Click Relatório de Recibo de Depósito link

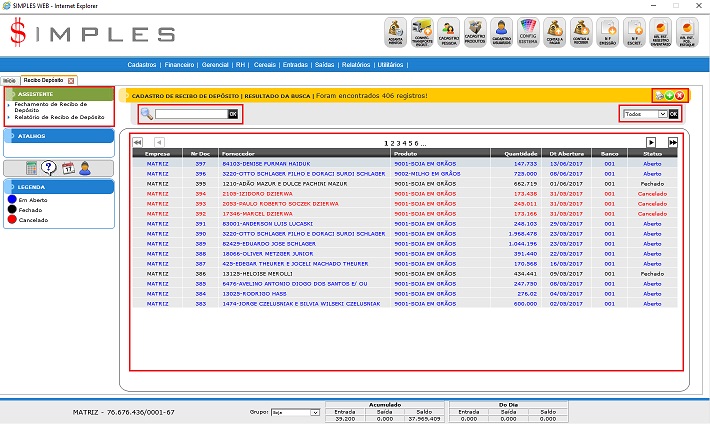pos(59,117)
